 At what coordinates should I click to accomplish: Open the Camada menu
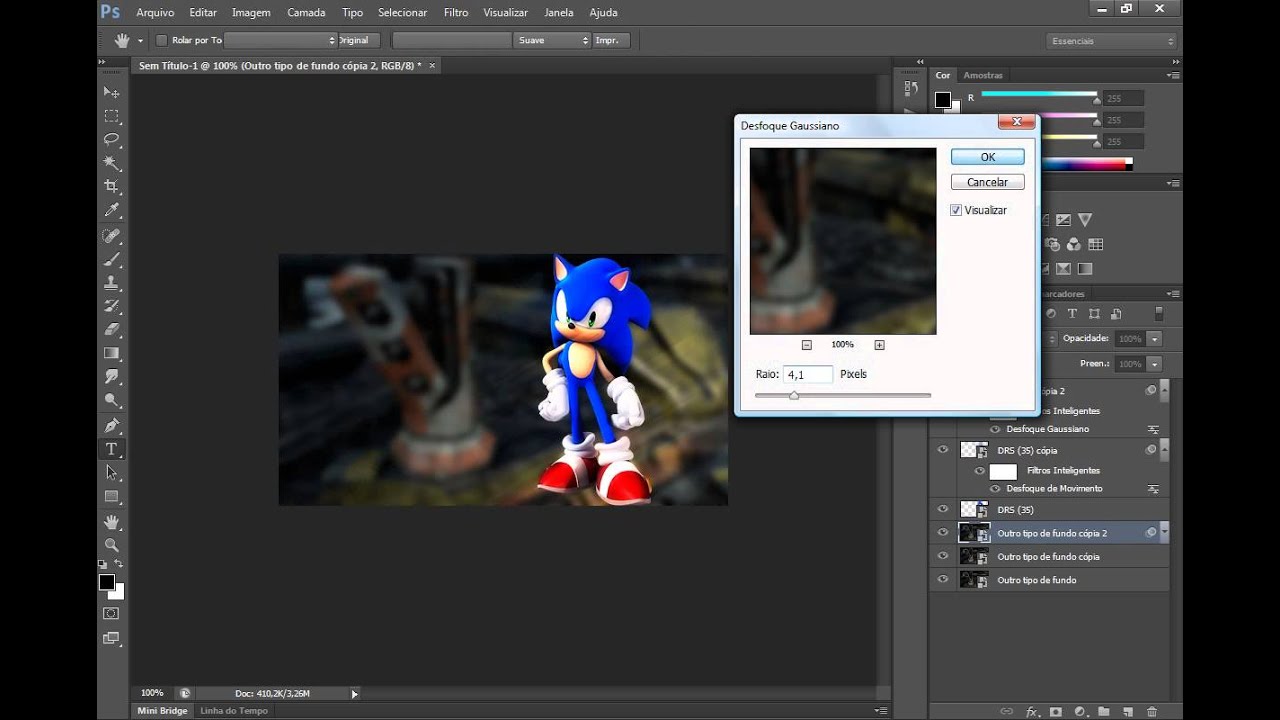[x=306, y=12]
